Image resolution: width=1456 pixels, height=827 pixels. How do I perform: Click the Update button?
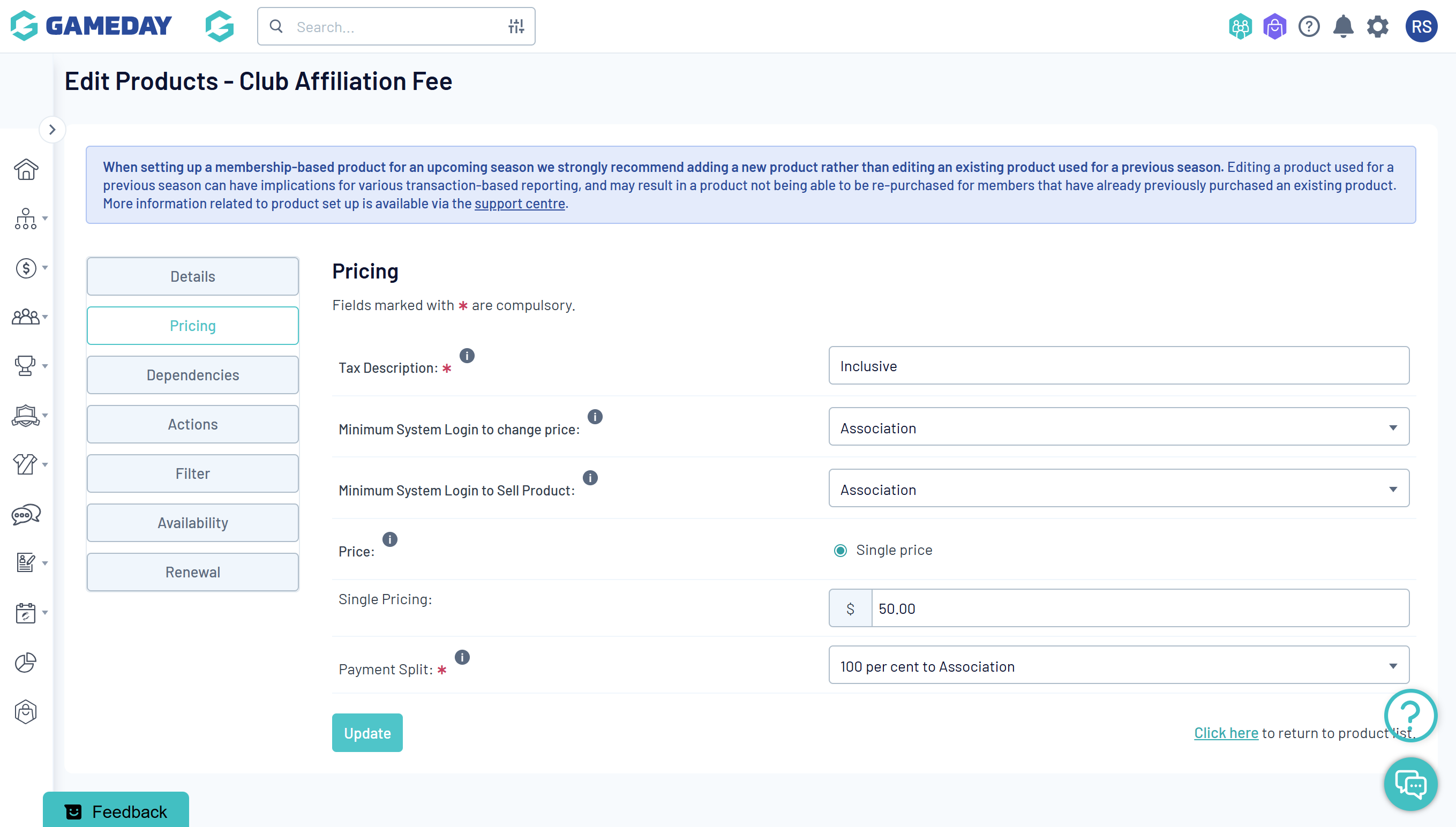pos(367,733)
